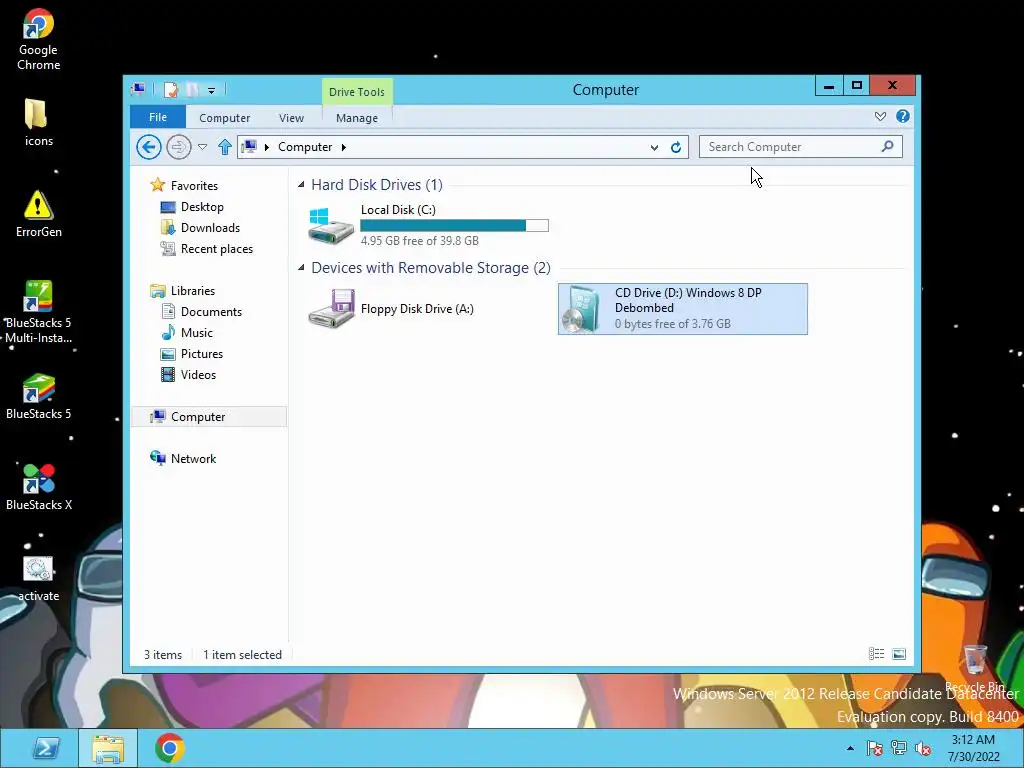Screen dimensions: 1024x768
Task: Click the search magnifier icon
Action: pos(888,146)
